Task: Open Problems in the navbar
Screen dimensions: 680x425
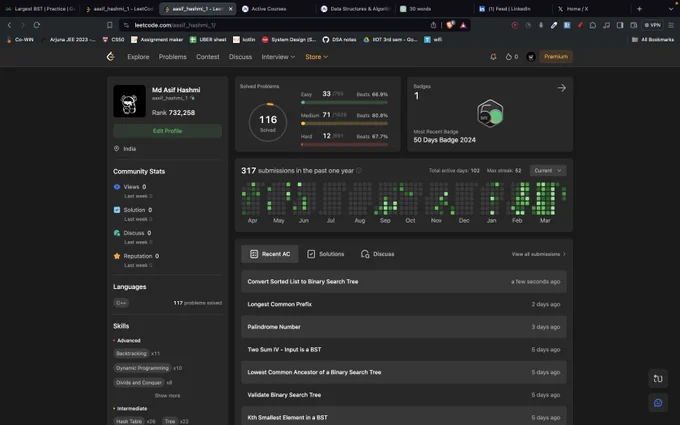Action: point(173,57)
